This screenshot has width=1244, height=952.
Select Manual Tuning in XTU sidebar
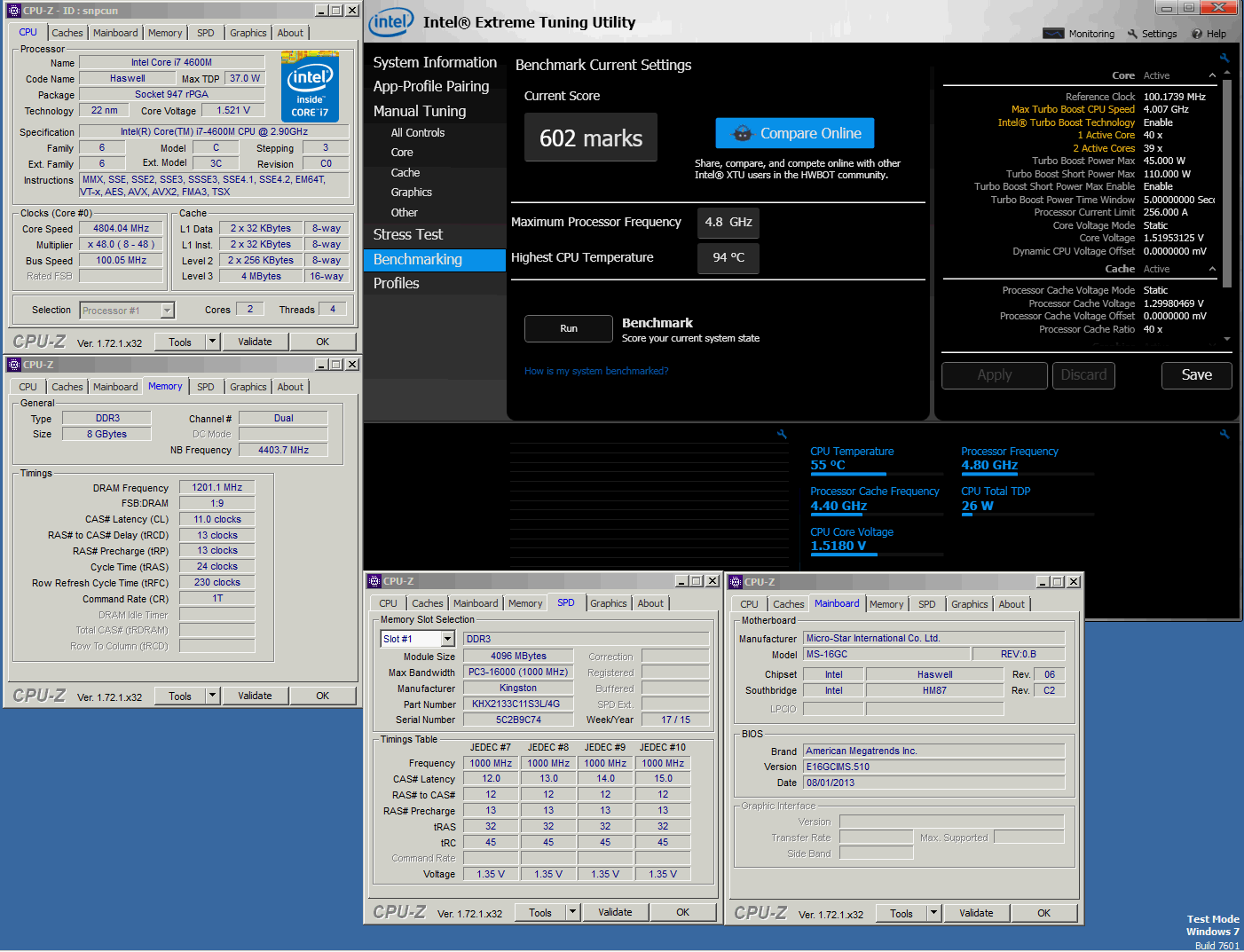pos(420,111)
